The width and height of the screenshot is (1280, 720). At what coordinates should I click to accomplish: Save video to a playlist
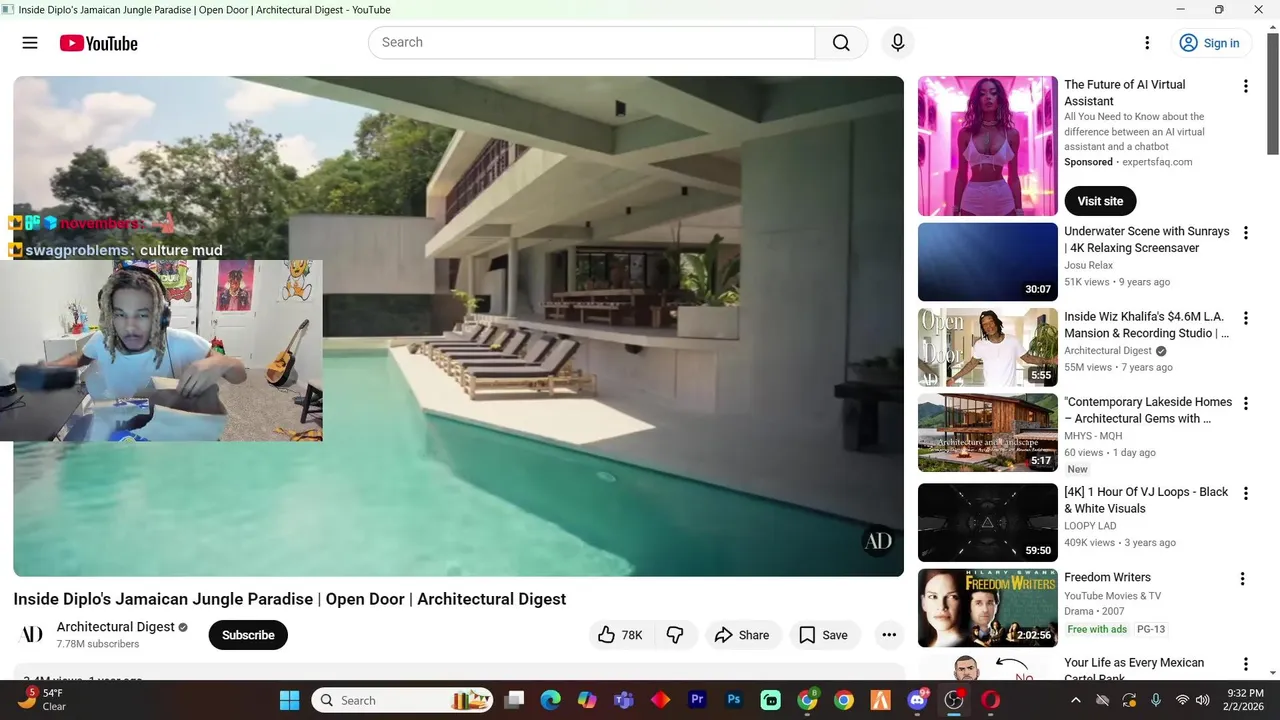pyautogui.click(x=824, y=635)
